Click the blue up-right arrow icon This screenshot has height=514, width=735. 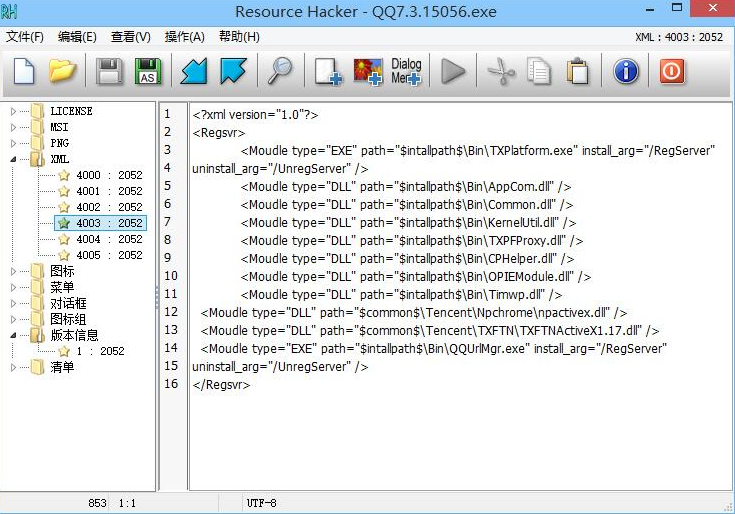coord(233,71)
